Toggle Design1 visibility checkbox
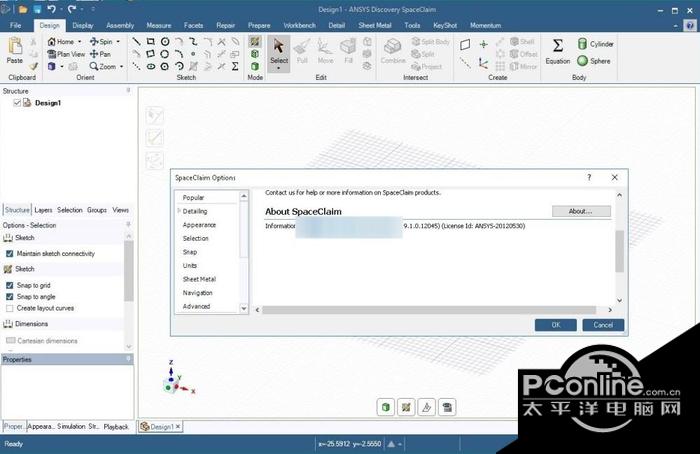The height and width of the screenshot is (454, 700). (x=17, y=103)
